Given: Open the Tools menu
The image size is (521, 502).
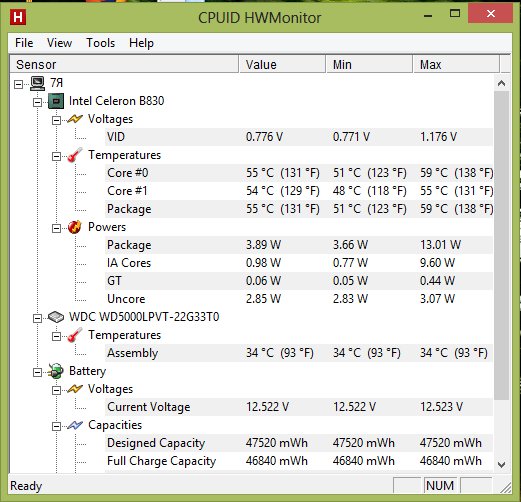Looking at the screenshot, I should pyautogui.click(x=101, y=43).
